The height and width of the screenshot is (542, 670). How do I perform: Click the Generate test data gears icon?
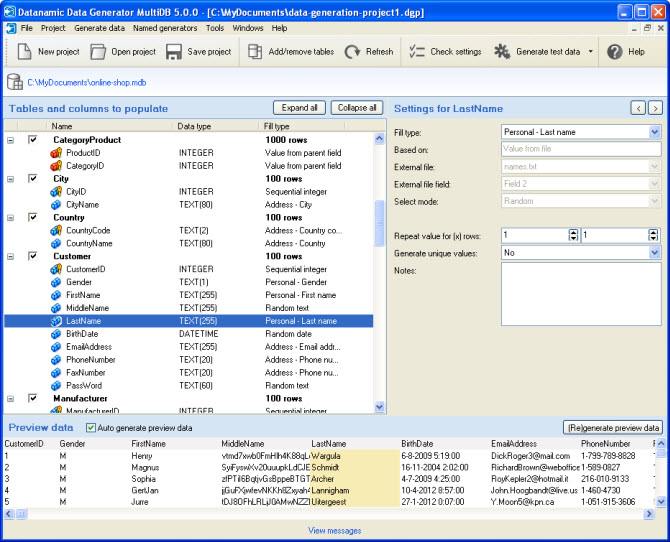point(502,52)
